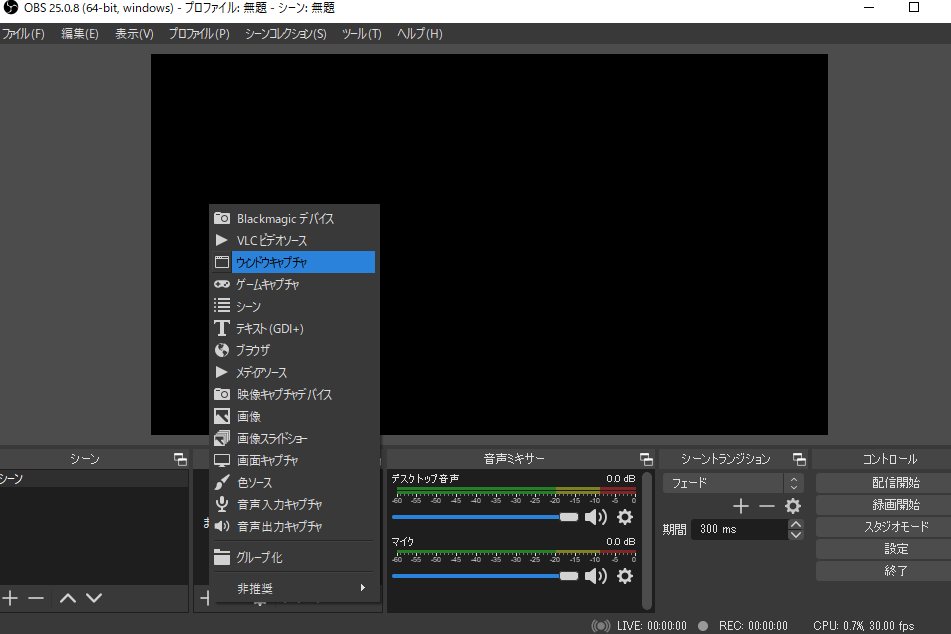Choose メディアソース from the list
The height and width of the screenshot is (634, 951).
[294, 372]
